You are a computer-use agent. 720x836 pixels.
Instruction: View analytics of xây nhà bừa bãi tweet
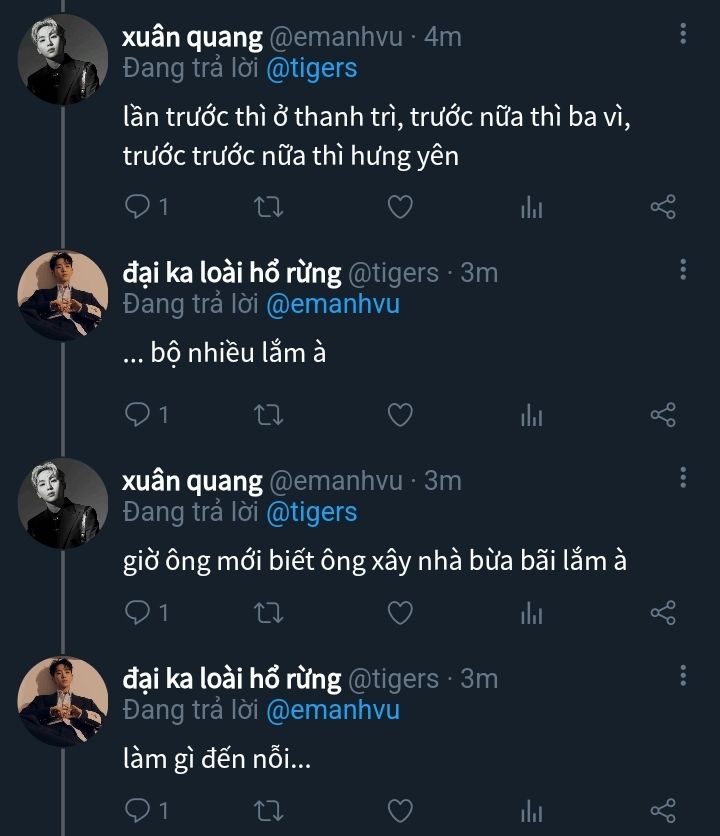[x=532, y=613]
